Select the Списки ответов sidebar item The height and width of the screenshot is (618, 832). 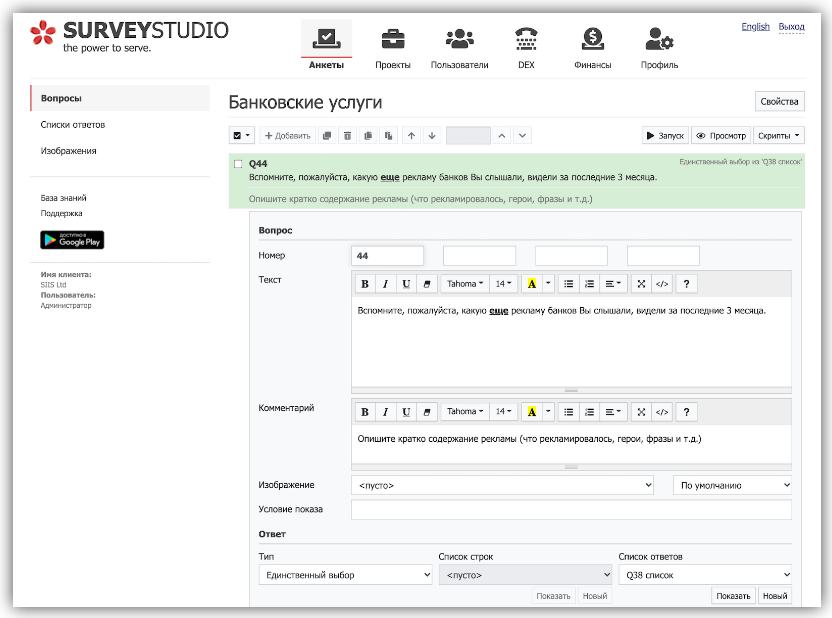pos(73,125)
